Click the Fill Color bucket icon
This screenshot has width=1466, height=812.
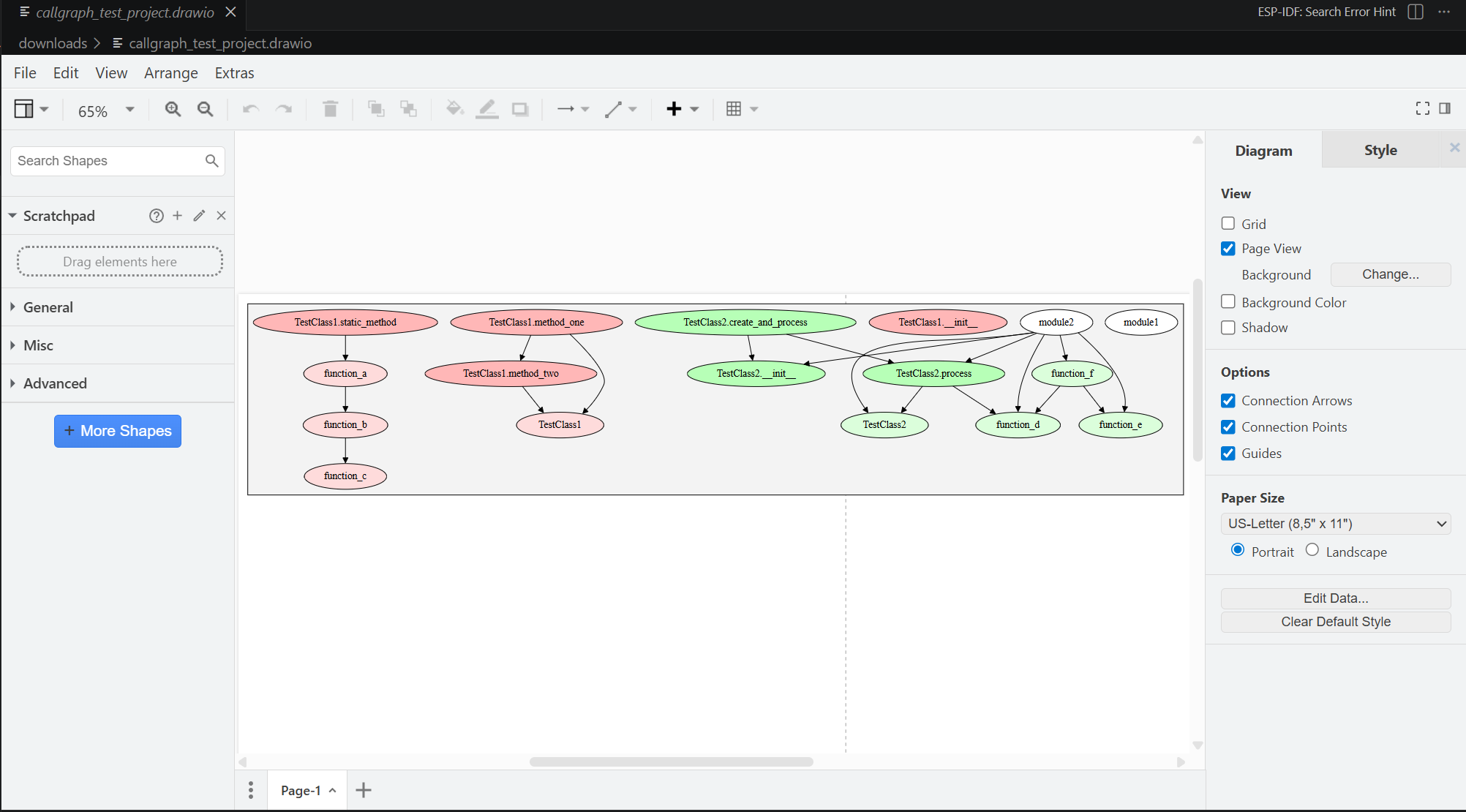point(454,109)
